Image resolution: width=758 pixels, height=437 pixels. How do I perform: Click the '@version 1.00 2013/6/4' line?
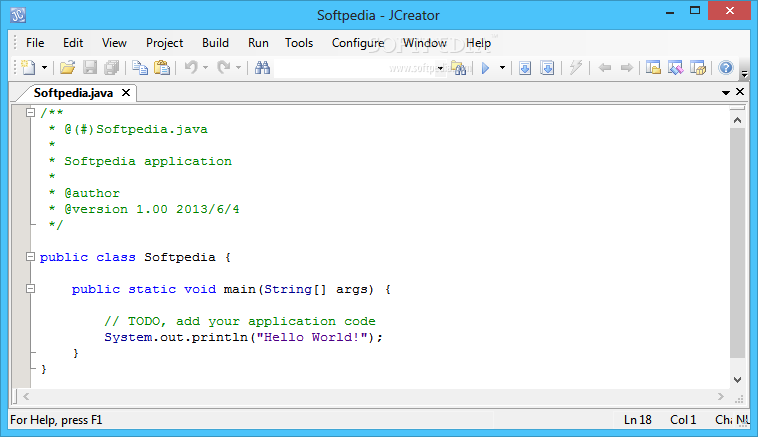pyautogui.click(x=152, y=209)
